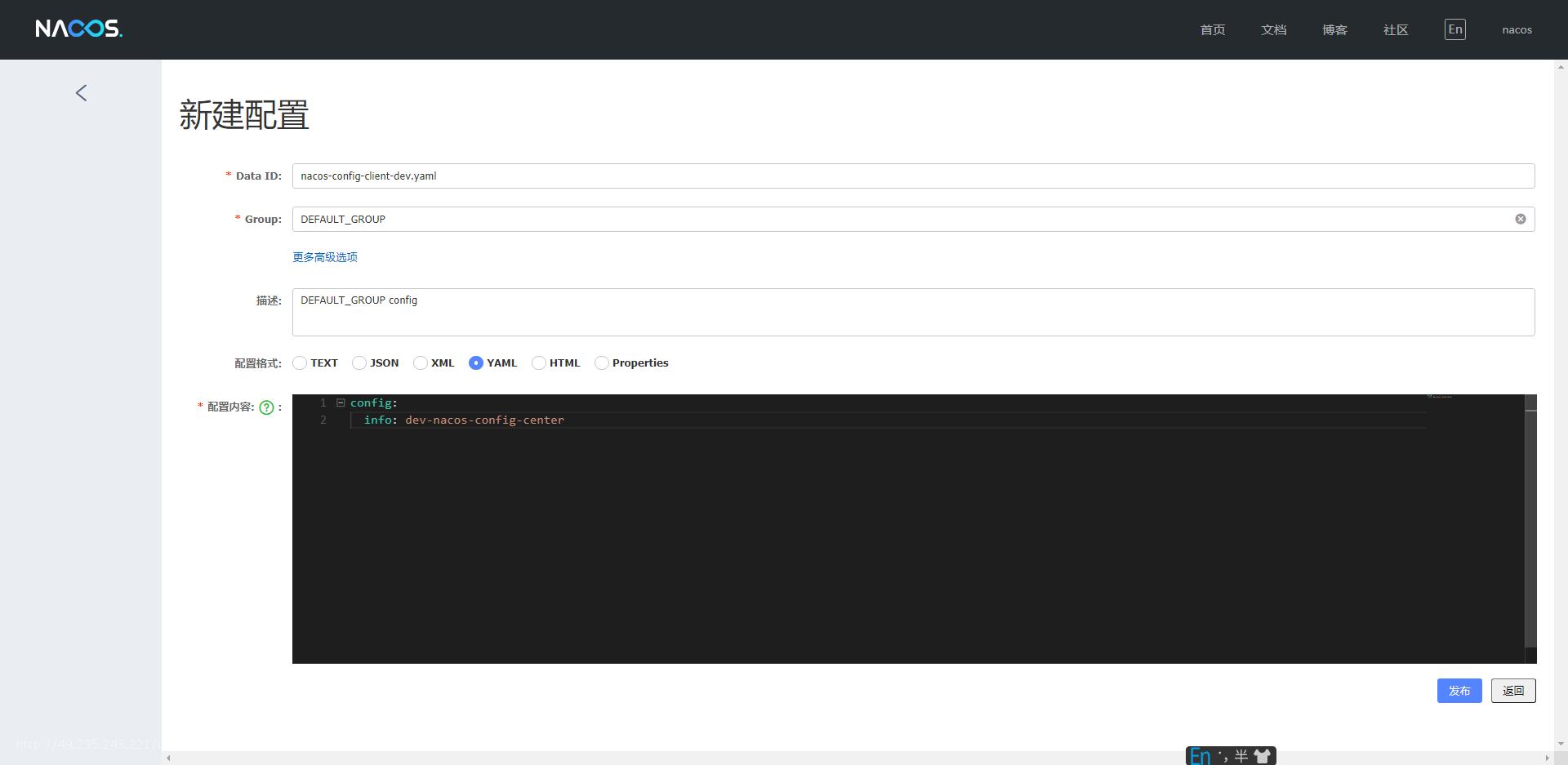Screen dimensions: 1568x765
Task: Select the YAML format radio button
Action: [476, 362]
